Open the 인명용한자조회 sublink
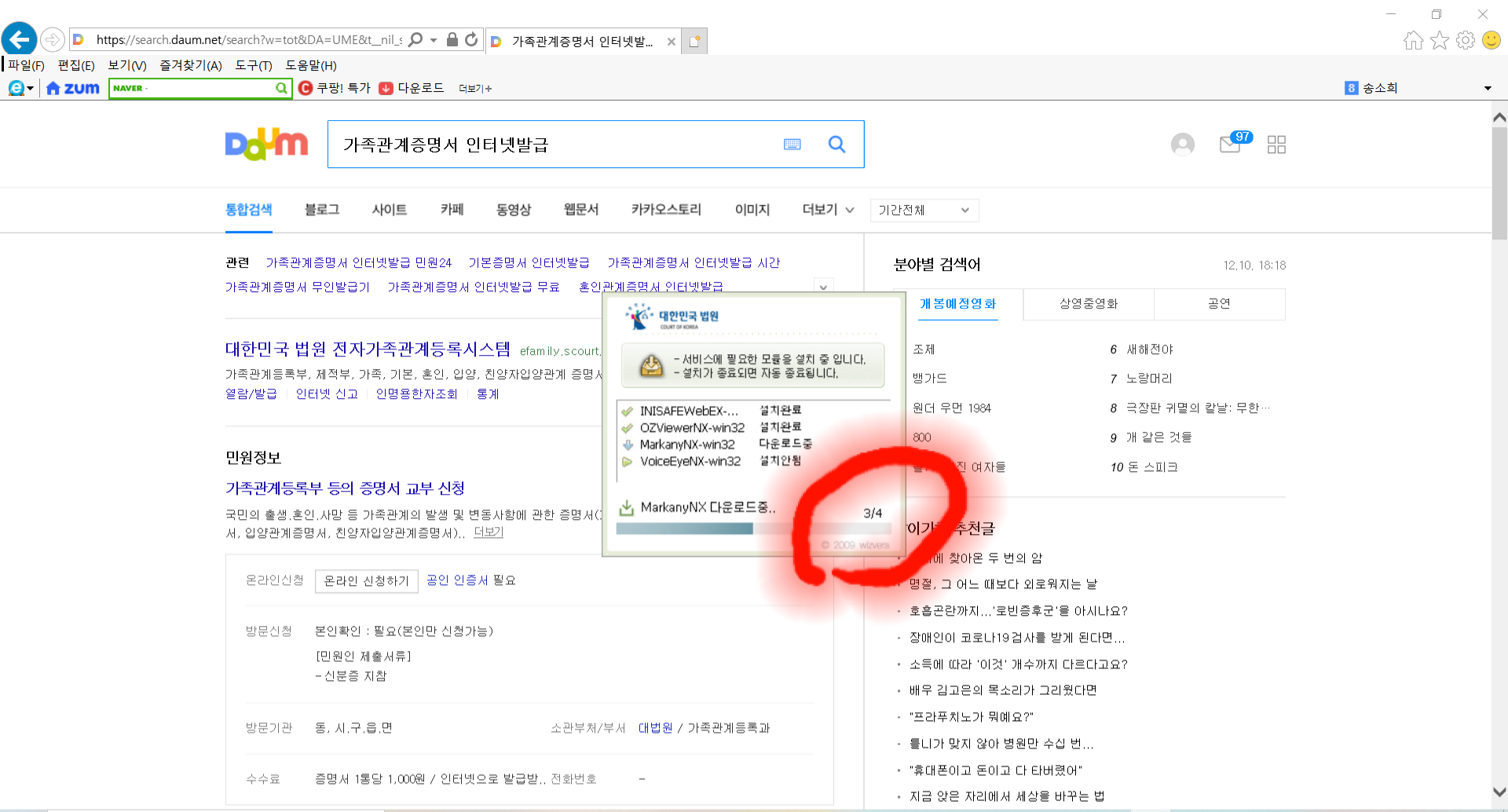 click(x=416, y=393)
